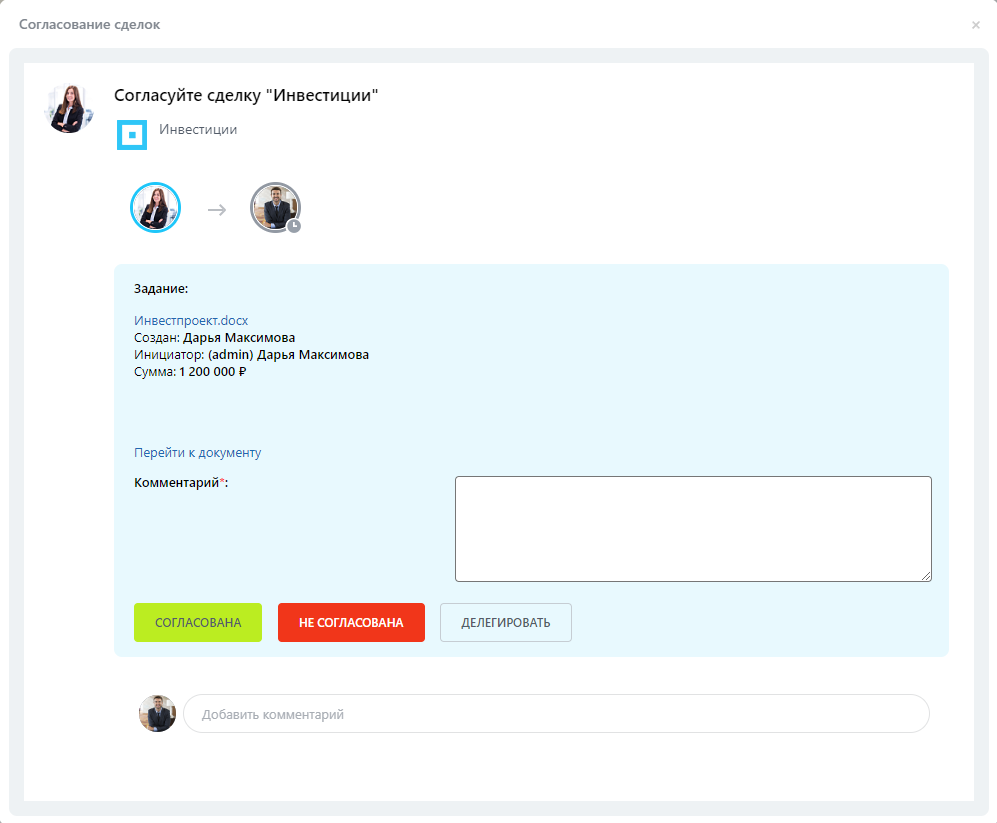Close the Согласование сделок dialog
Screen dimensions: 997x823
click(x=975, y=25)
